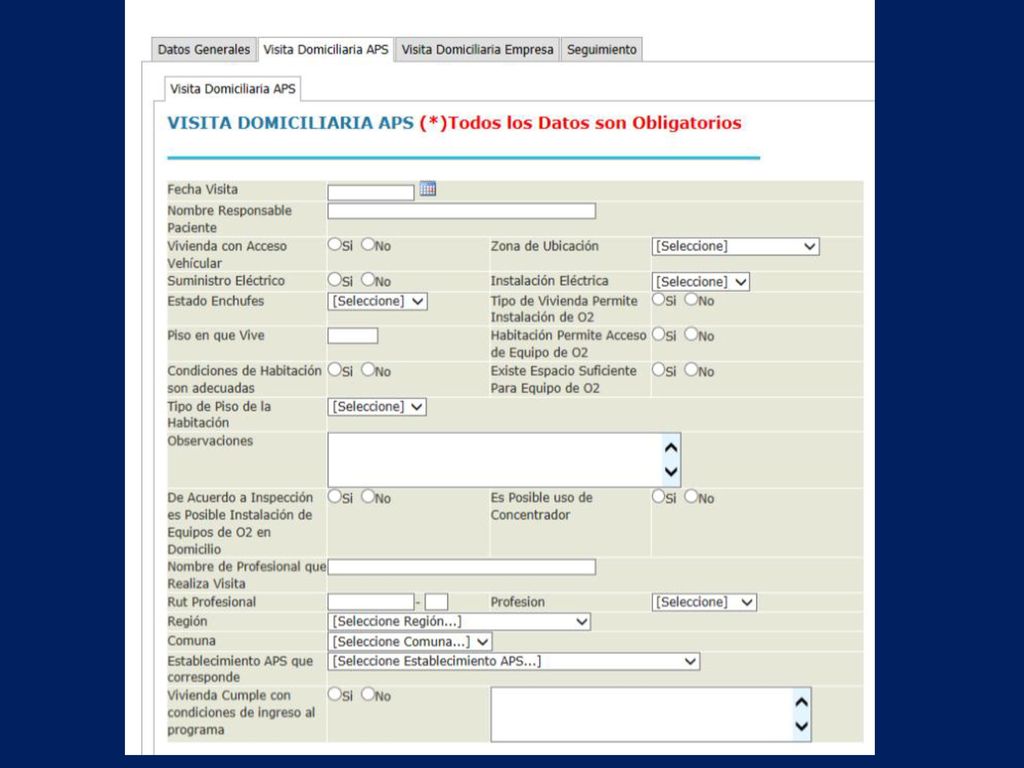Open the Seleccione Establecimiento APS dropdown
This screenshot has width=1024, height=768.
pyautogui.click(x=513, y=661)
